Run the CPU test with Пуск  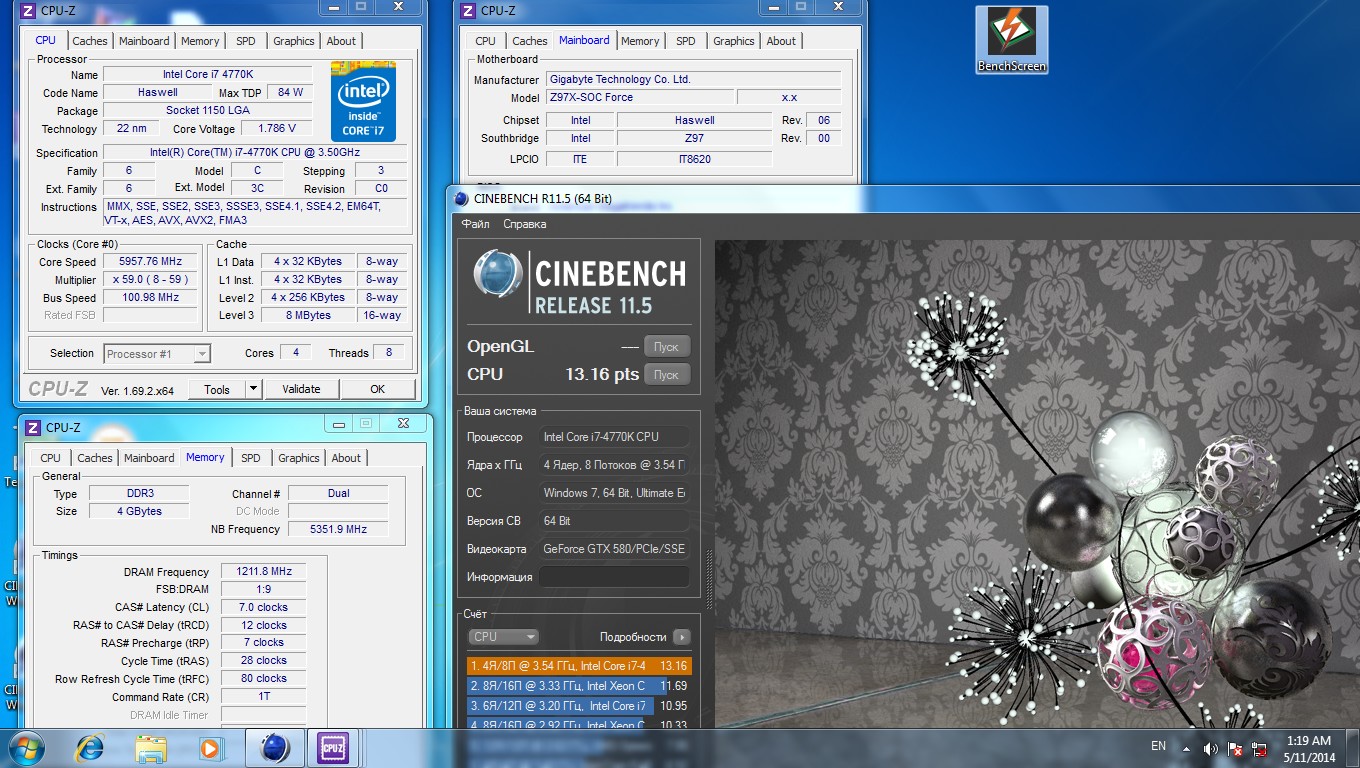[x=666, y=375]
